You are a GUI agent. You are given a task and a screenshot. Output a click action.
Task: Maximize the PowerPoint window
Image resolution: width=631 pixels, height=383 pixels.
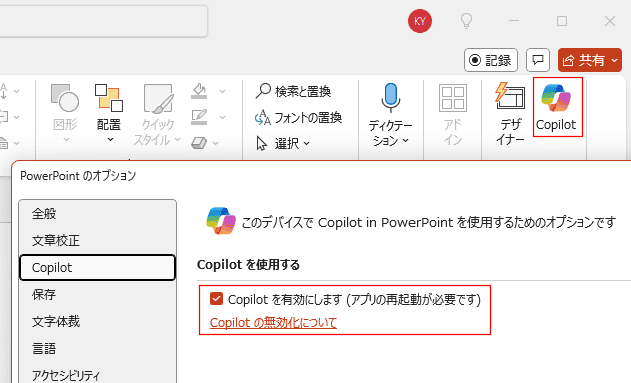[x=562, y=21]
